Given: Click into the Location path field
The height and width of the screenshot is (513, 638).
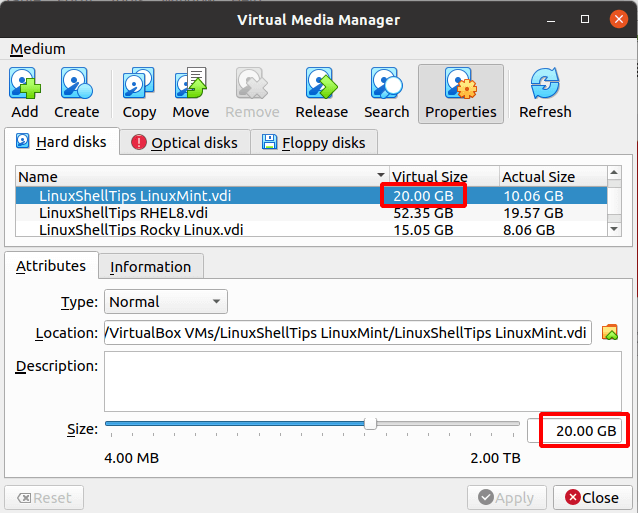Looking at the screenshot, I should coord(347,333).
